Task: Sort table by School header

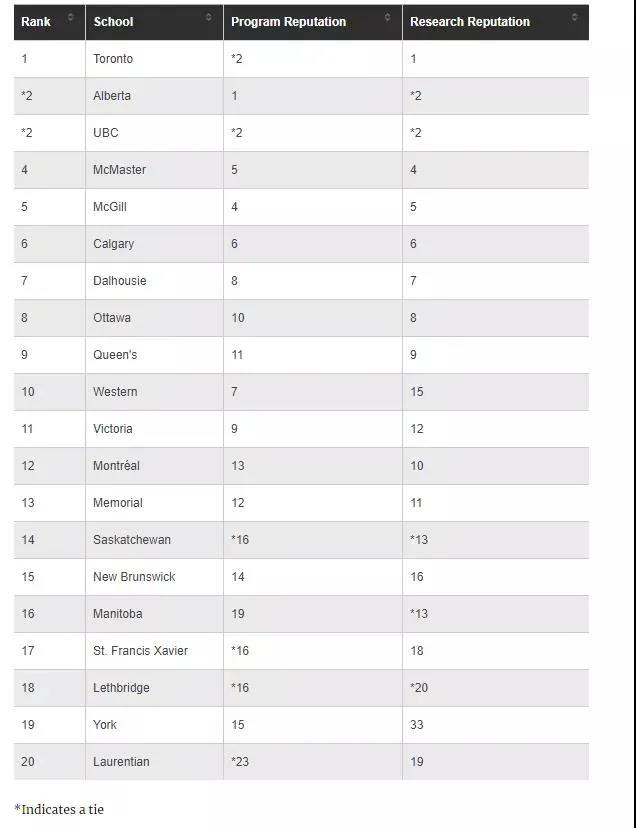Action: click(x=113, y=22)
